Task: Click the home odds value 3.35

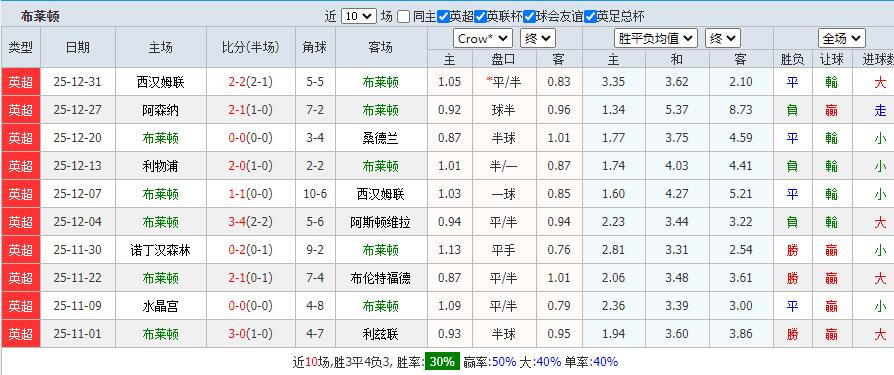Action: click(x=613, y=82)
